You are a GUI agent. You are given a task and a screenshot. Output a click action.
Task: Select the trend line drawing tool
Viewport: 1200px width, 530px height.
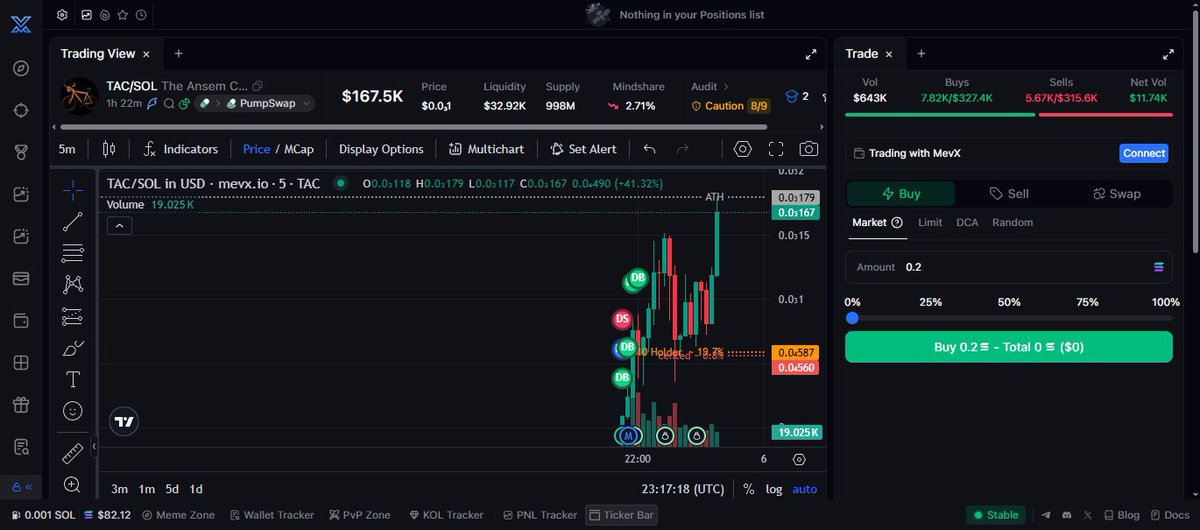pyautogui.click(x=73, y=222)
